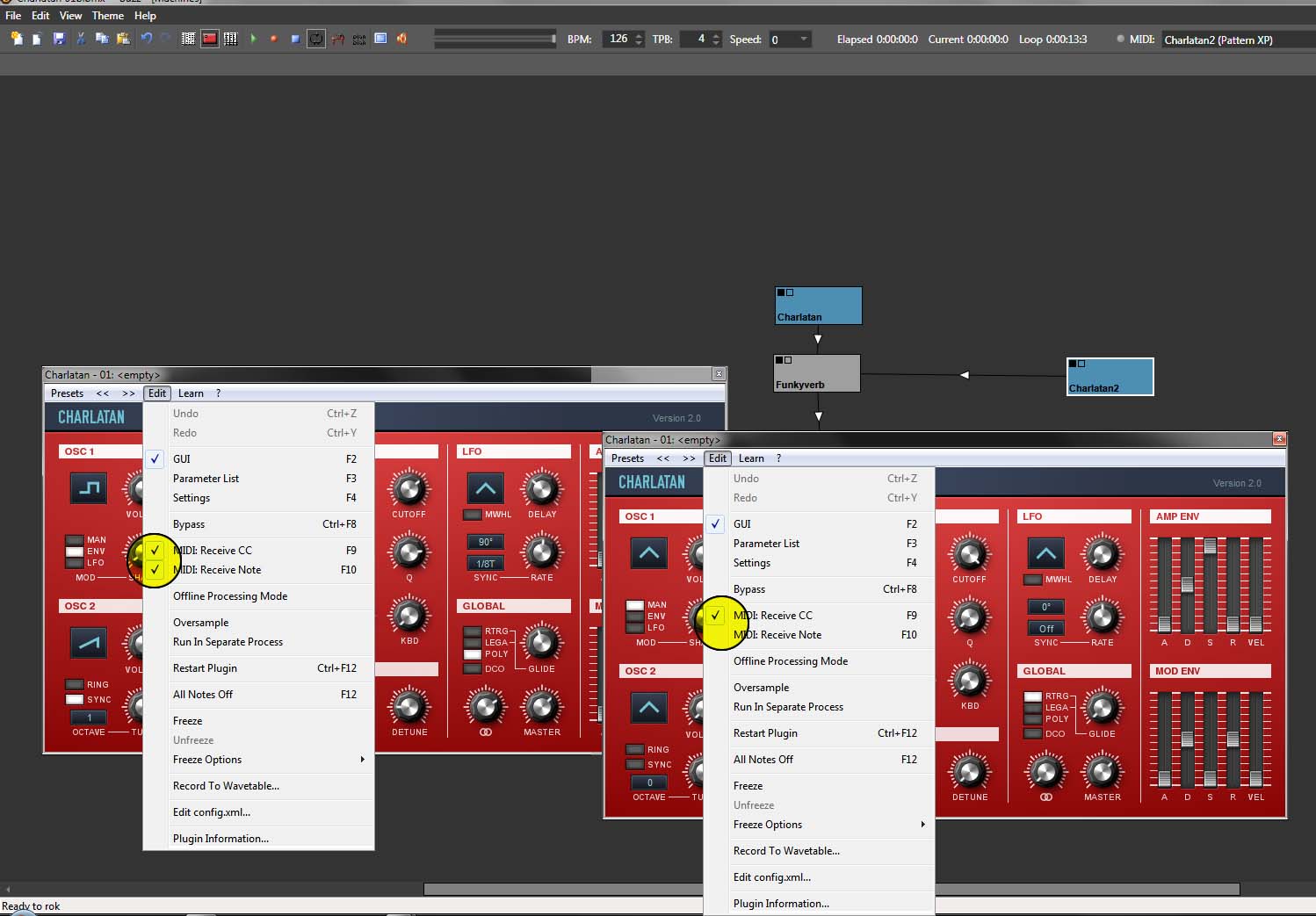Click the 1/8T sync value in rear Charlatan
1316x916 pixels.
click(x=485, y=563)
